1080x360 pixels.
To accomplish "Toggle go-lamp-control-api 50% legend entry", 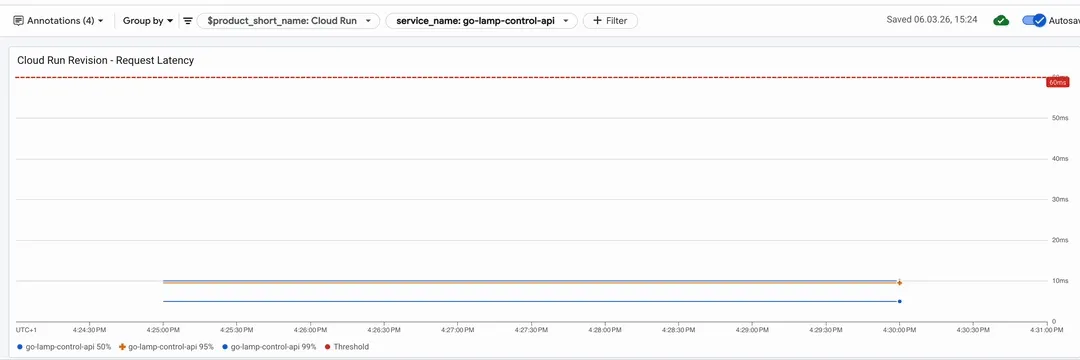I will coord(64,347).
